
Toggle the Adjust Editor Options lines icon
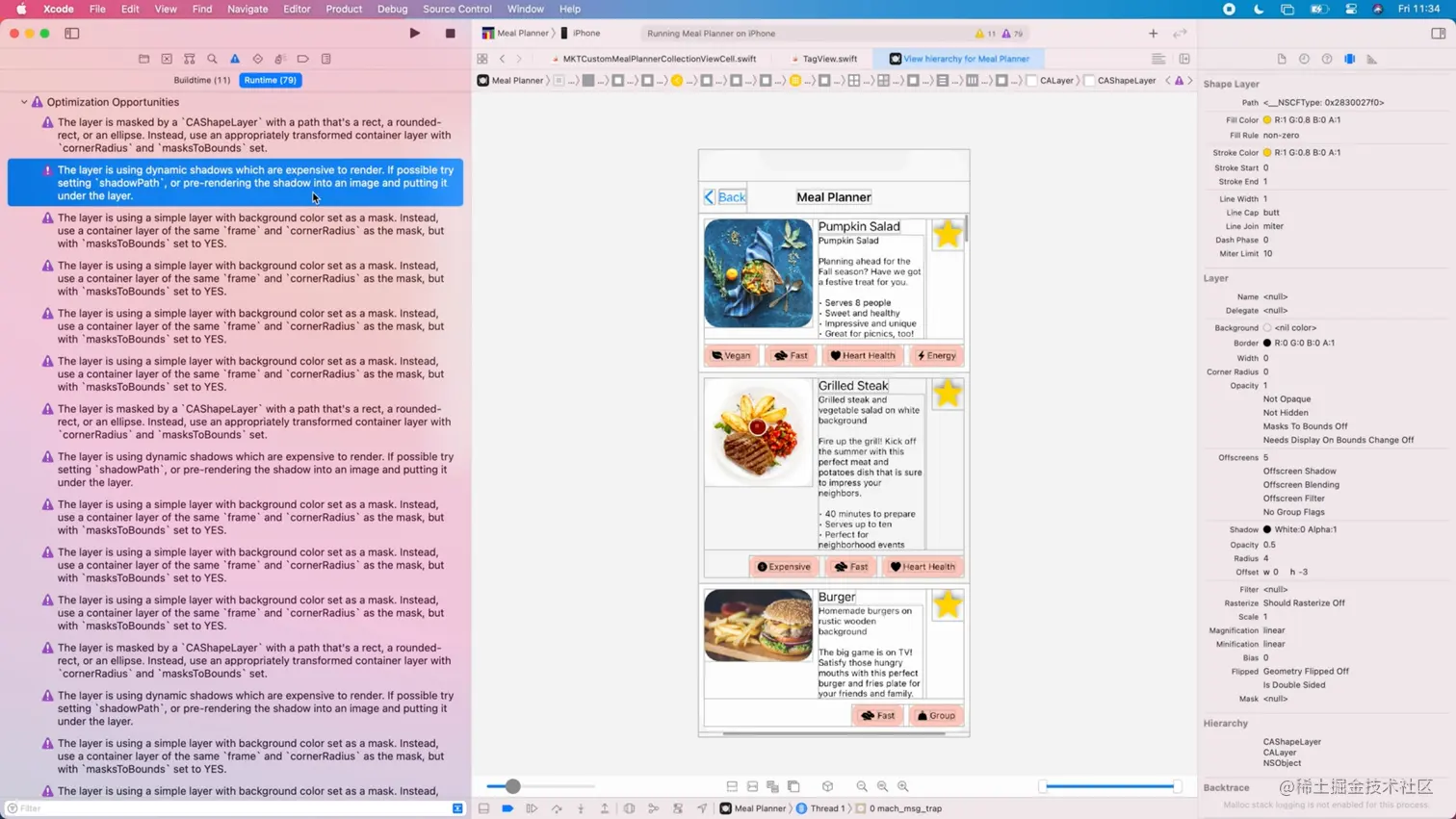[1158, 59]
